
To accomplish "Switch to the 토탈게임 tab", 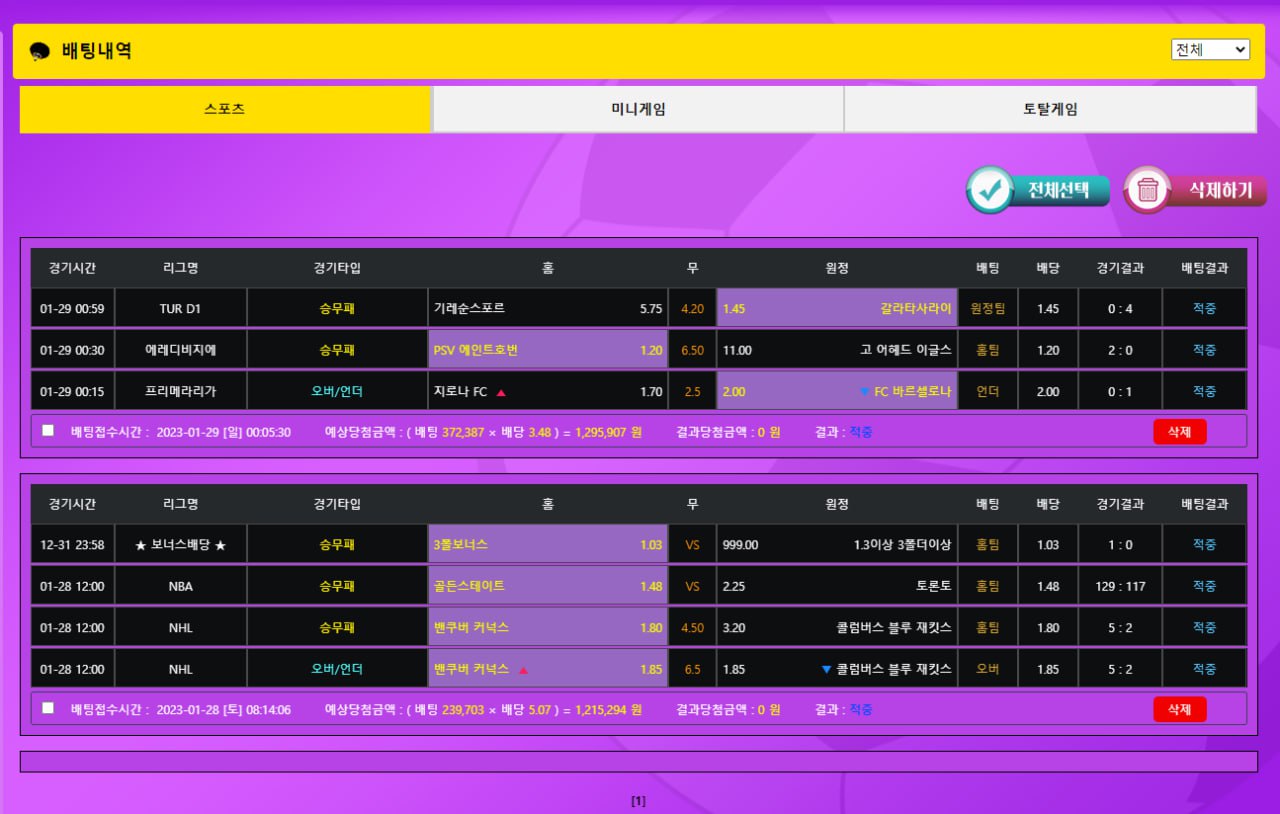I will [x=1050, y=109].
